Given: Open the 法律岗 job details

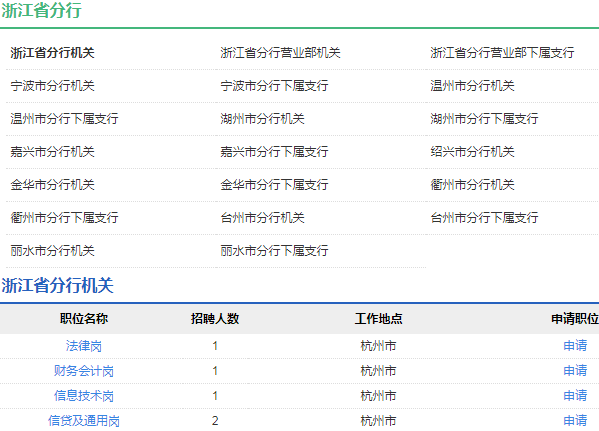Looking at the screenshot, I should coord(84,346).
